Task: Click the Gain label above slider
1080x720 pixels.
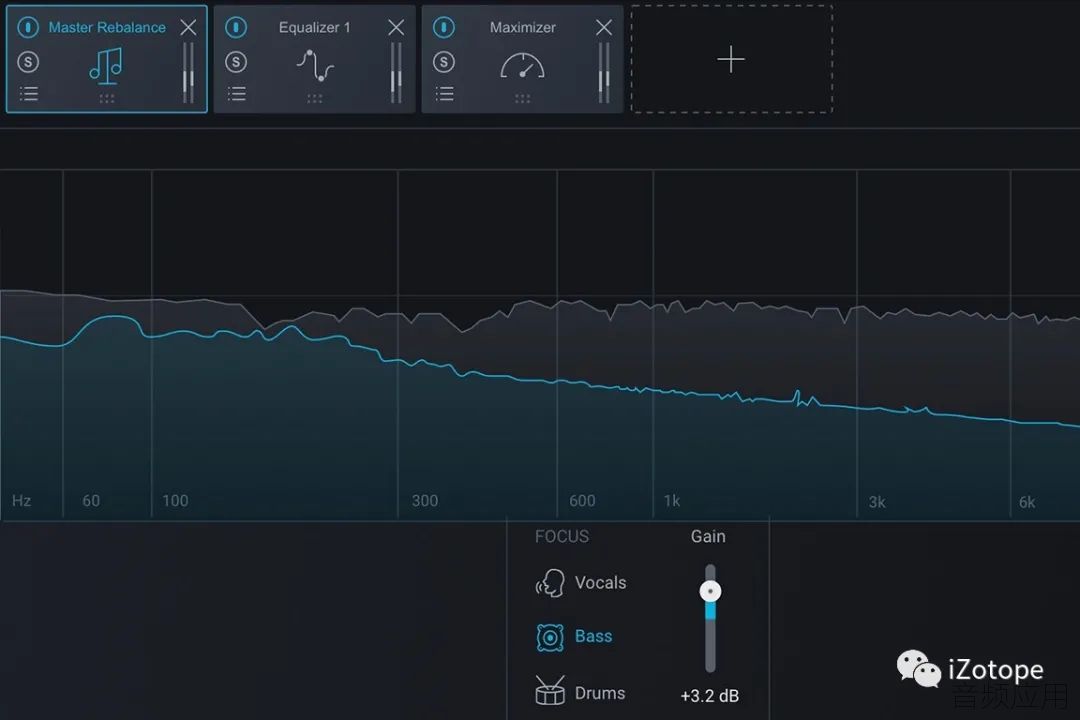Action: 708,537
